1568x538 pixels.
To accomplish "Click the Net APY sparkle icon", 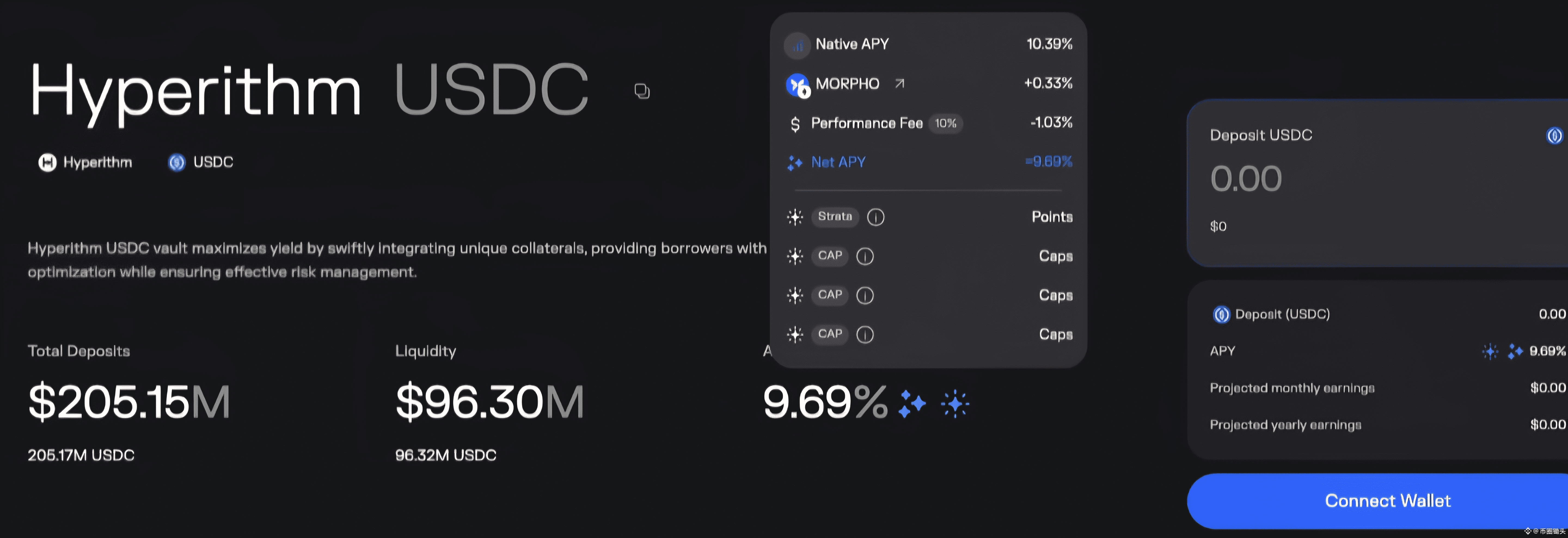I will point(794,163).
